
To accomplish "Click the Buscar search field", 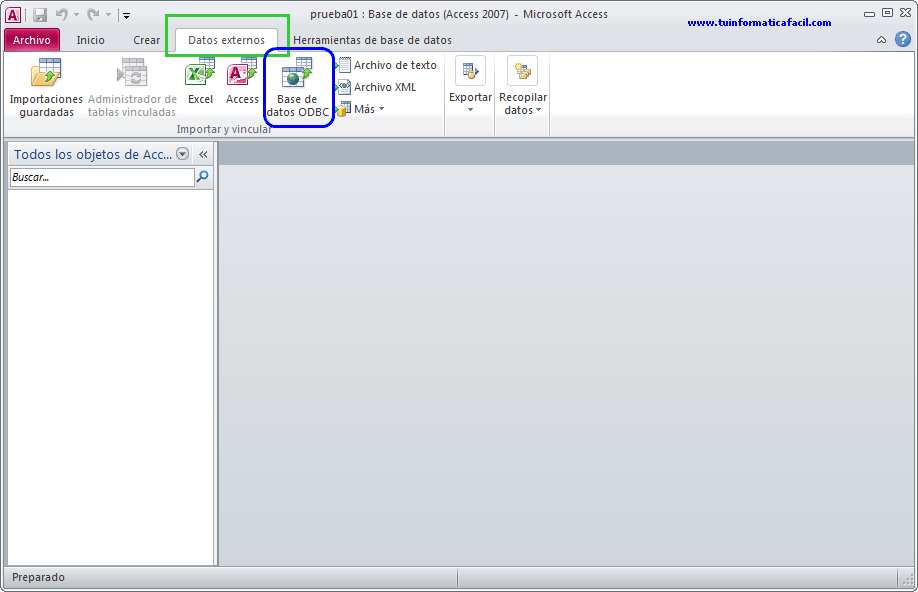I will pos(101,177).
